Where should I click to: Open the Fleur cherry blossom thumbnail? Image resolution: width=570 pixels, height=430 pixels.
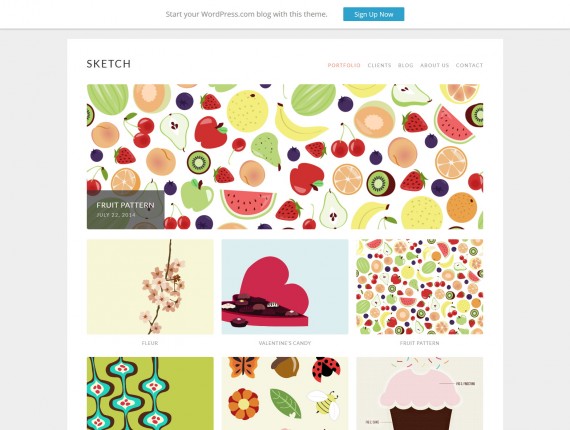tap(150, 287)
